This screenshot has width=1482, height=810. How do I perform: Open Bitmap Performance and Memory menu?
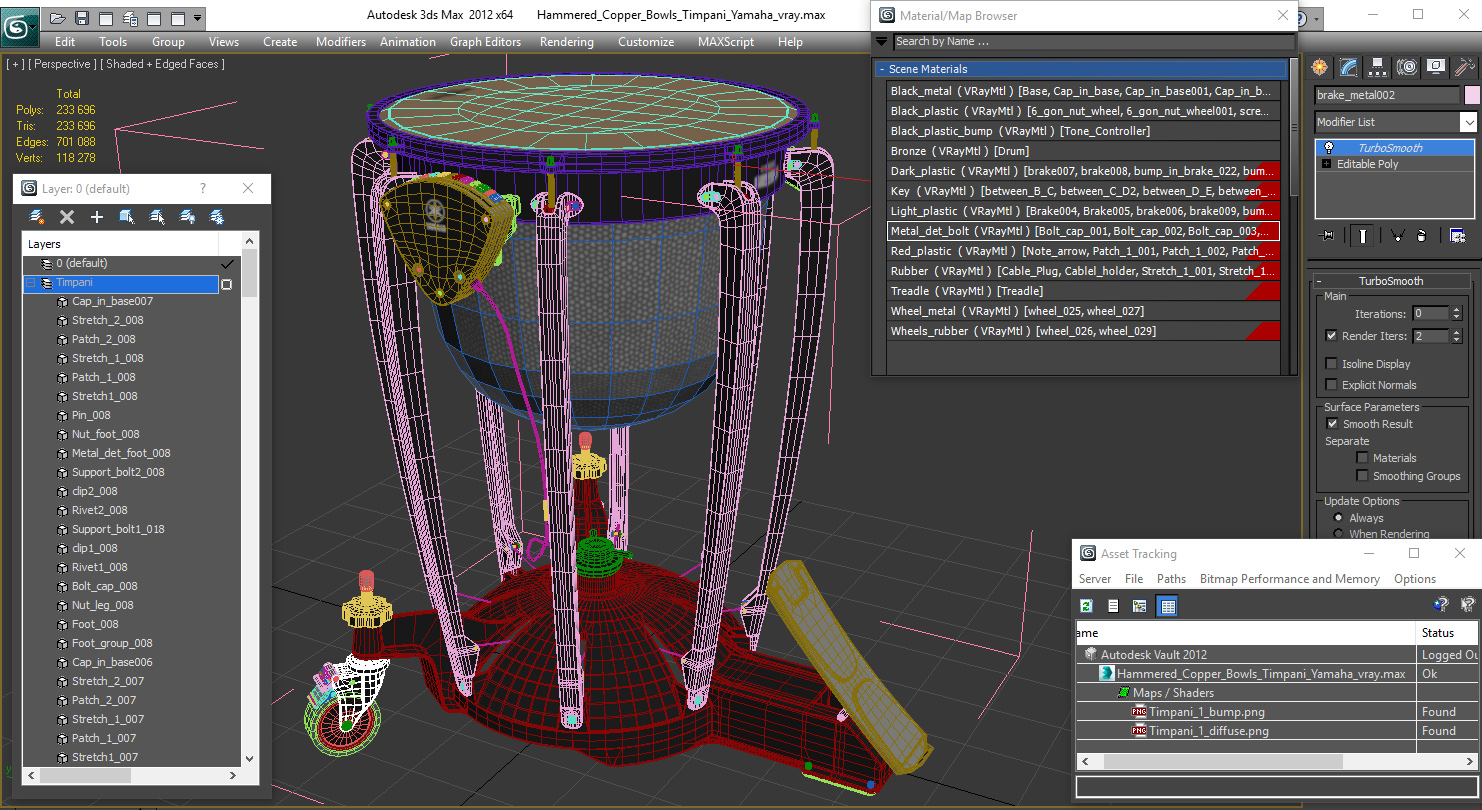(x=1289, y=579)
